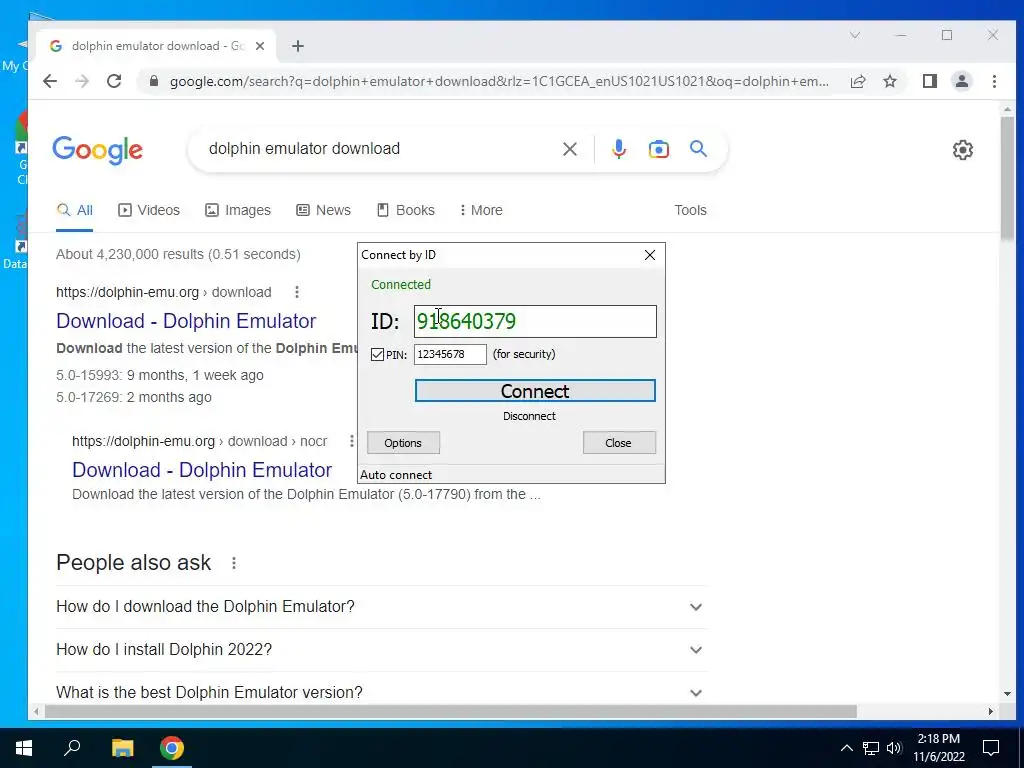Switch to Images results tab
The height and width of the screenshot is (768, 1024).
tap(238, 210)
